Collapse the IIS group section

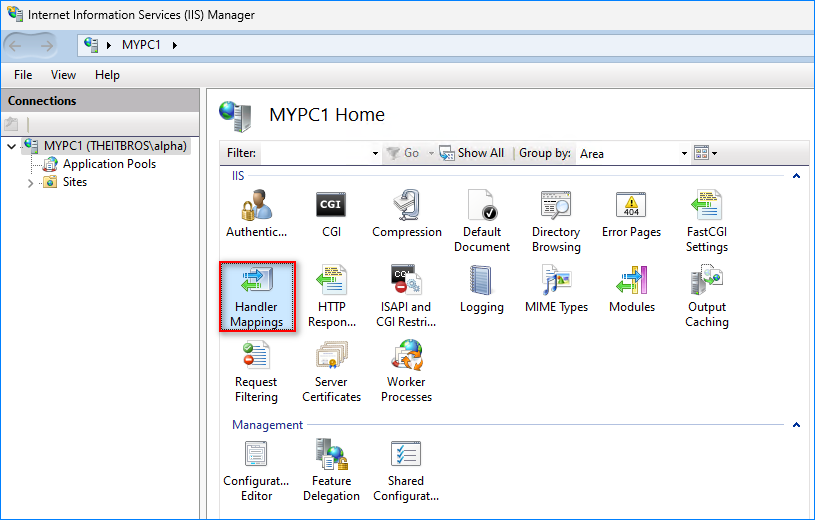tap(796, 176)
